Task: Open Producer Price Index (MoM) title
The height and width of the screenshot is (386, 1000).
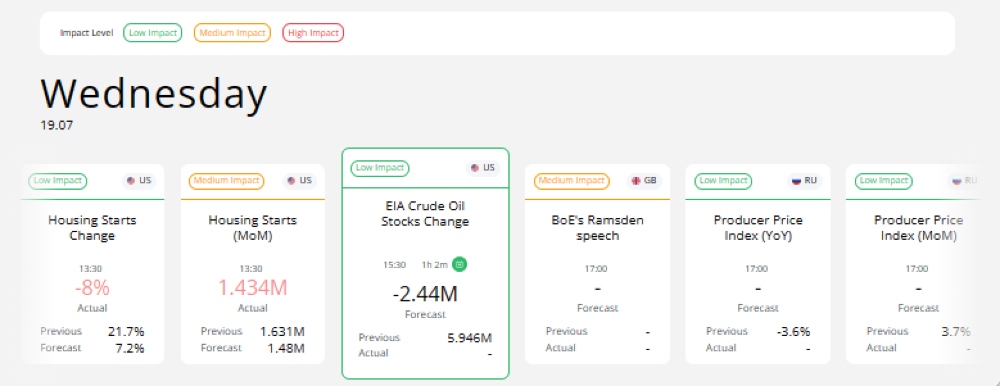Action: 918,228
